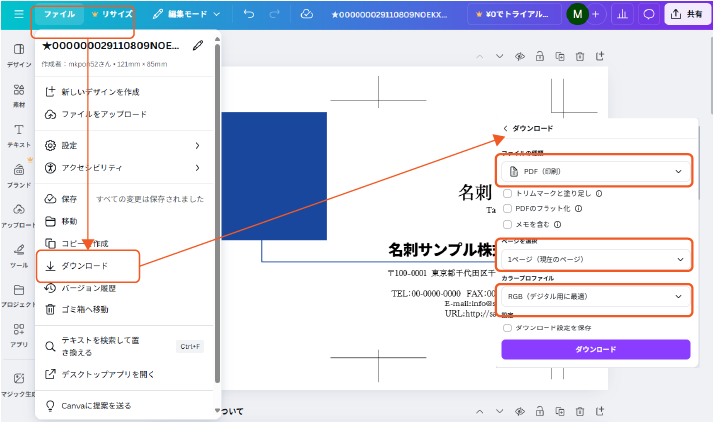The image size is (713, 422).
Task: Open the アップロード panel
Action: 19,216
